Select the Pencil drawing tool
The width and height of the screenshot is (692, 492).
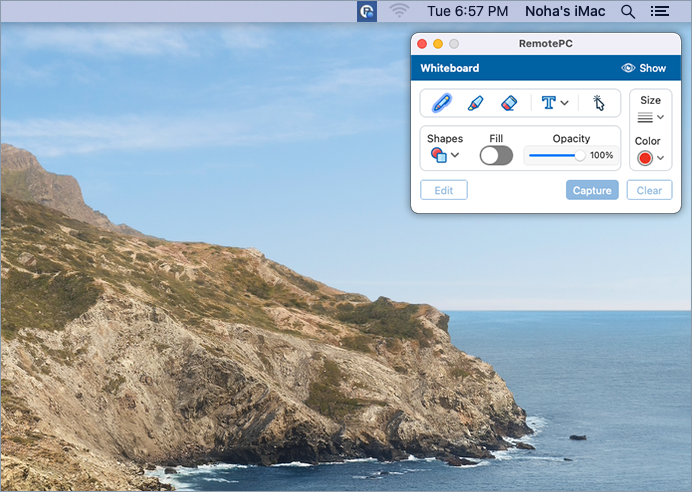[441, 103]
